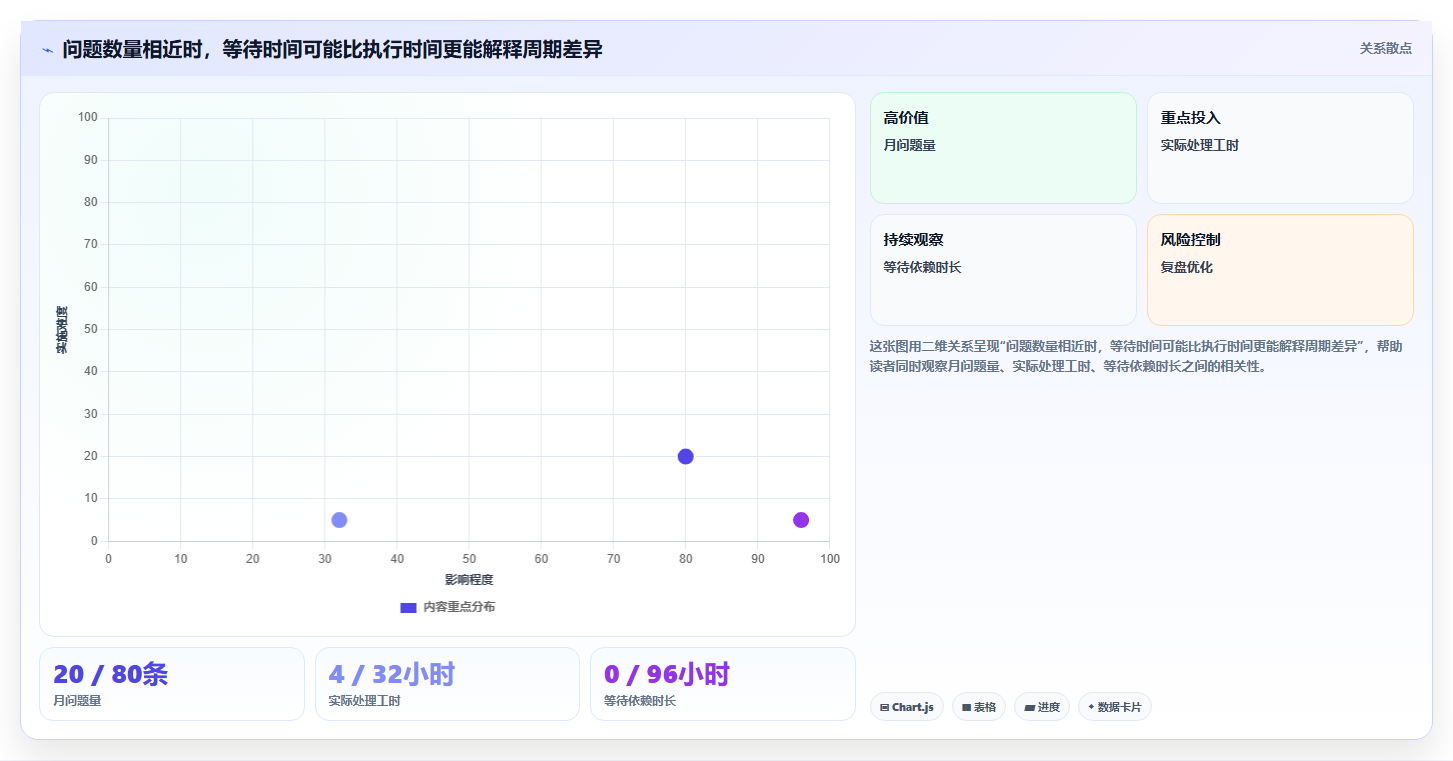
Task: Click the 关系散点 label in header
Action: [1385, 48]
